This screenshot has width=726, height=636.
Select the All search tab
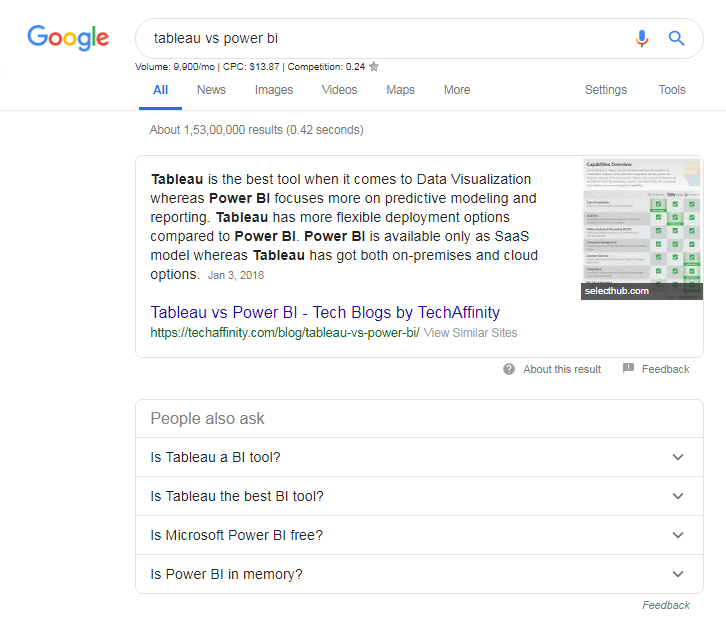[160, 90]
